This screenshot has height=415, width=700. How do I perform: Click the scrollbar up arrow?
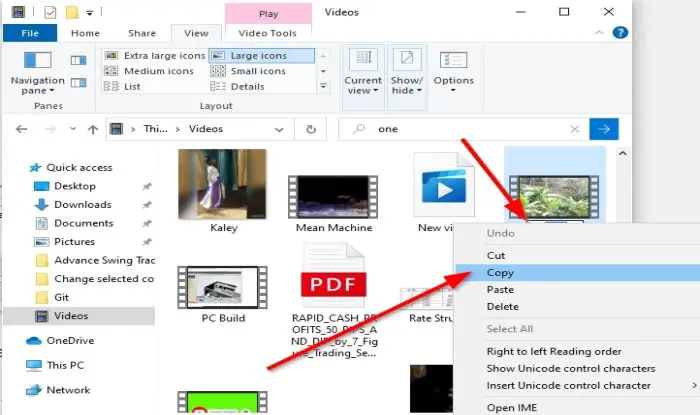[623, 154]
